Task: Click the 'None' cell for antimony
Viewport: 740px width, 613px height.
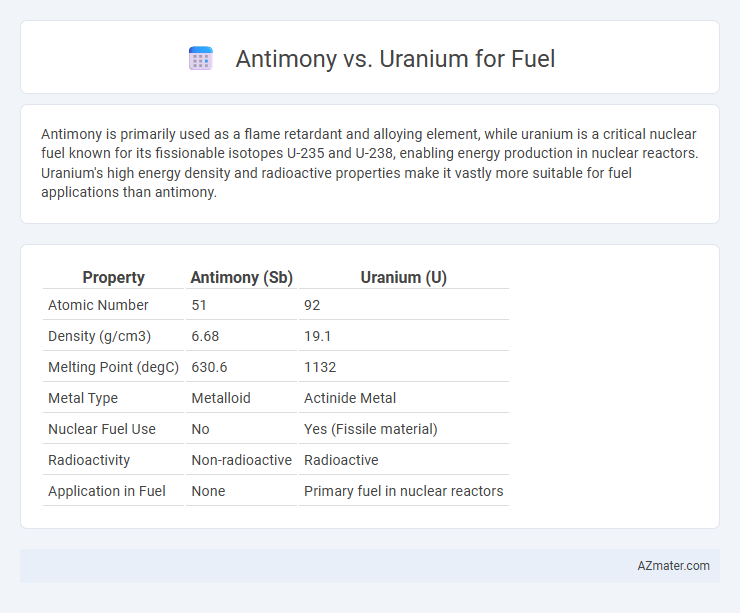Action: click(208, 491)
